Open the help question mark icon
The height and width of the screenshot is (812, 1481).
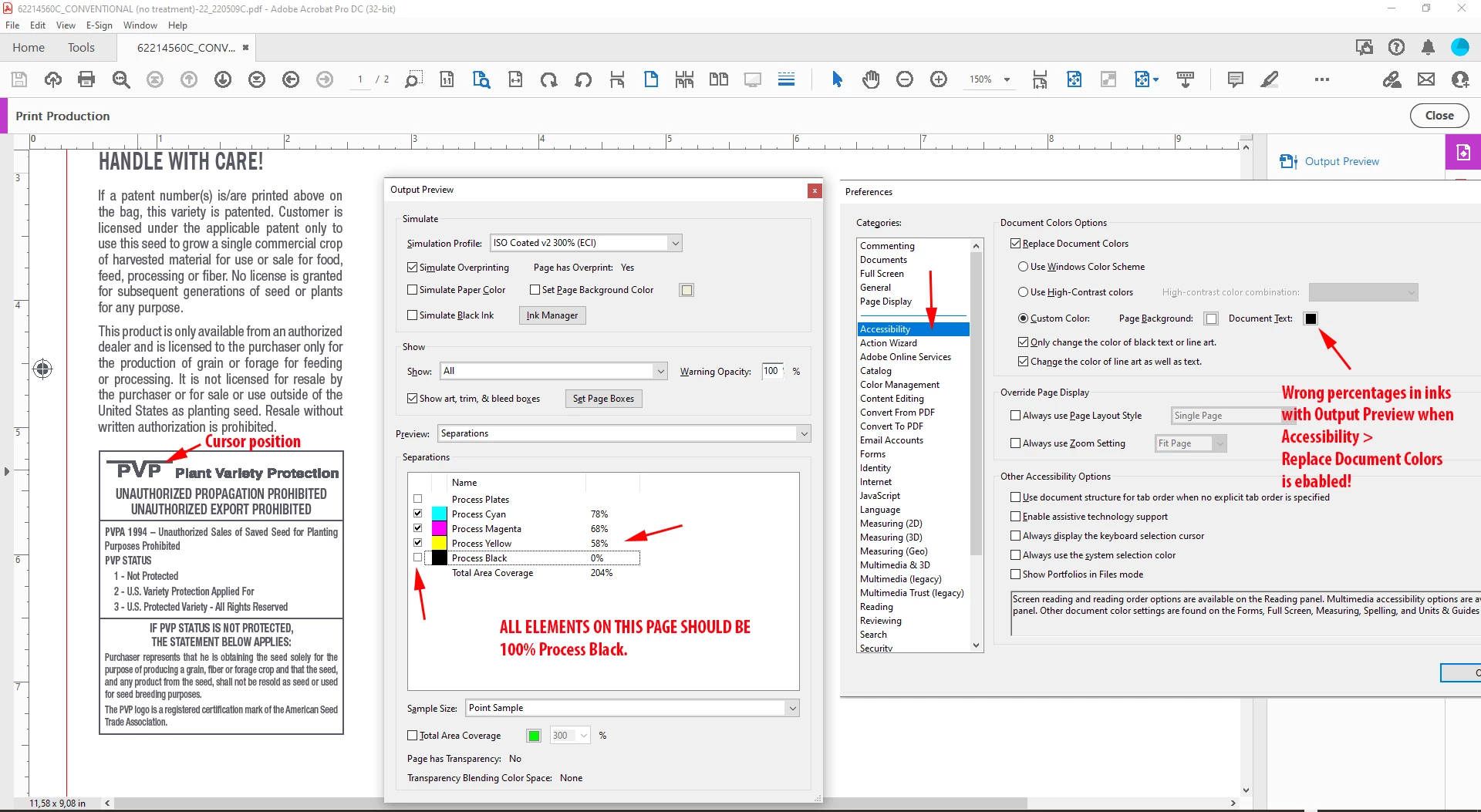pos(1396,48)
